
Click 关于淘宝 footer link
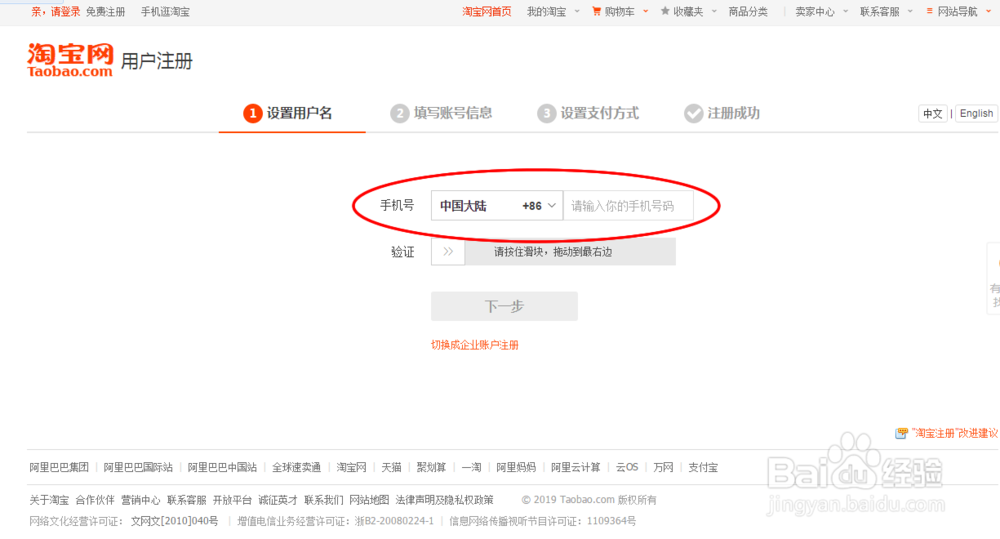[x=49, y=500]
